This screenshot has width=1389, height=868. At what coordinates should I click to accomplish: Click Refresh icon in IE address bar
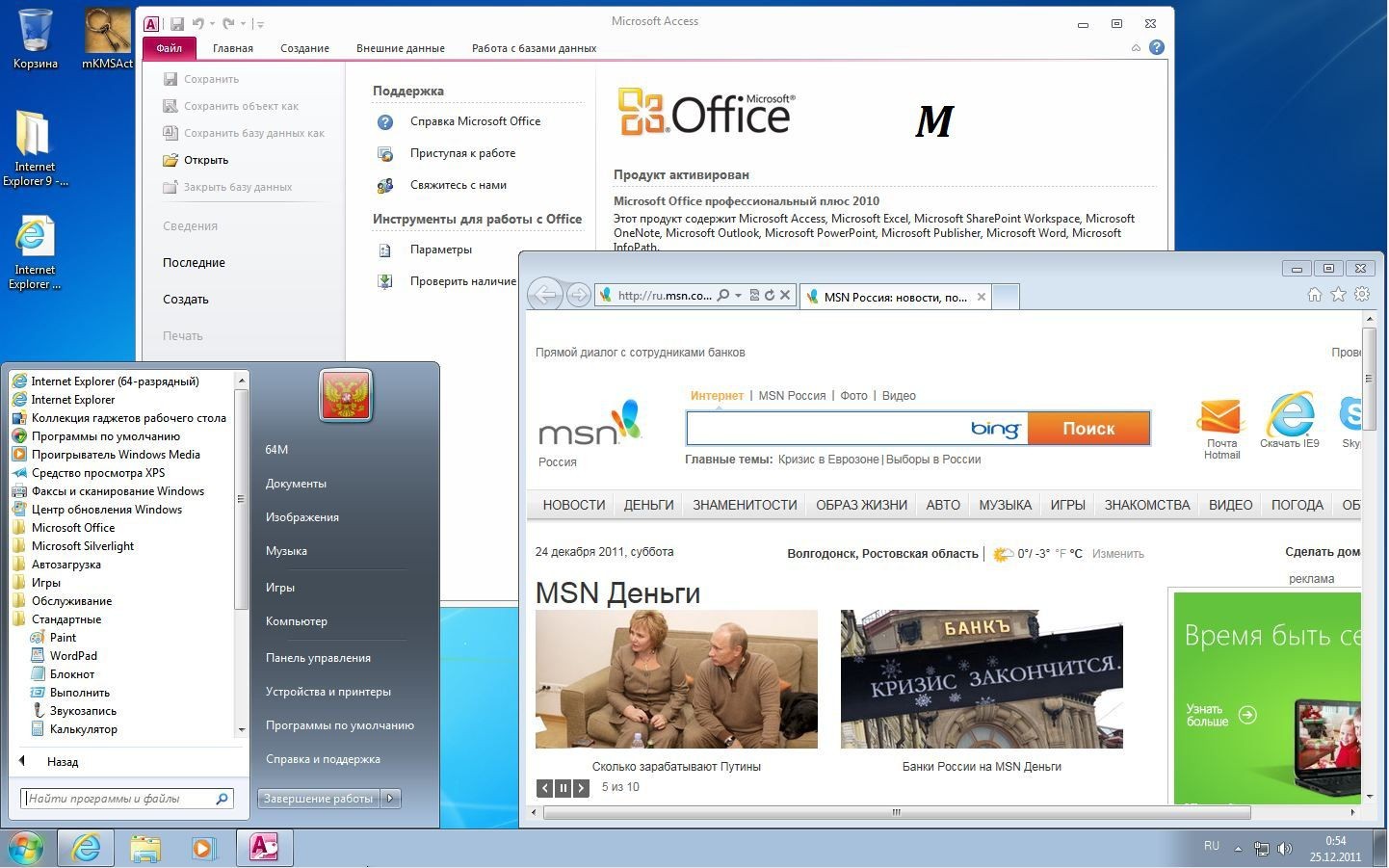click(x=770, y=296)
